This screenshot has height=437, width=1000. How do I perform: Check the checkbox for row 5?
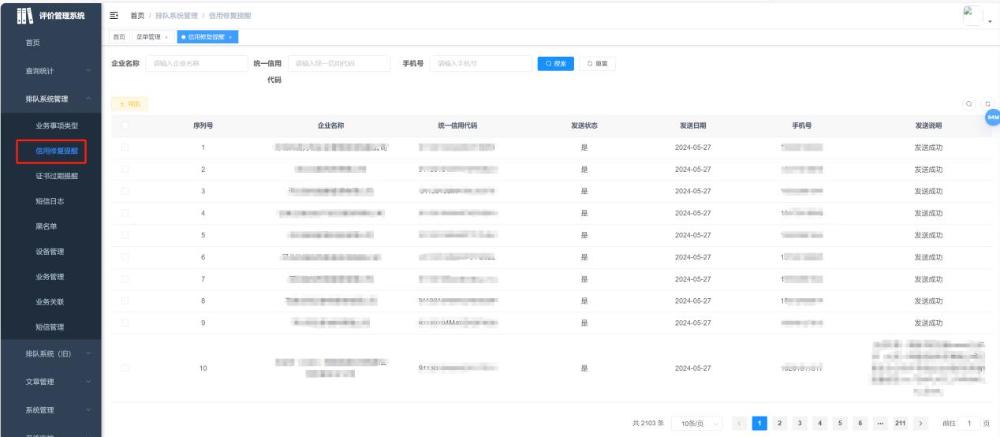126,235
